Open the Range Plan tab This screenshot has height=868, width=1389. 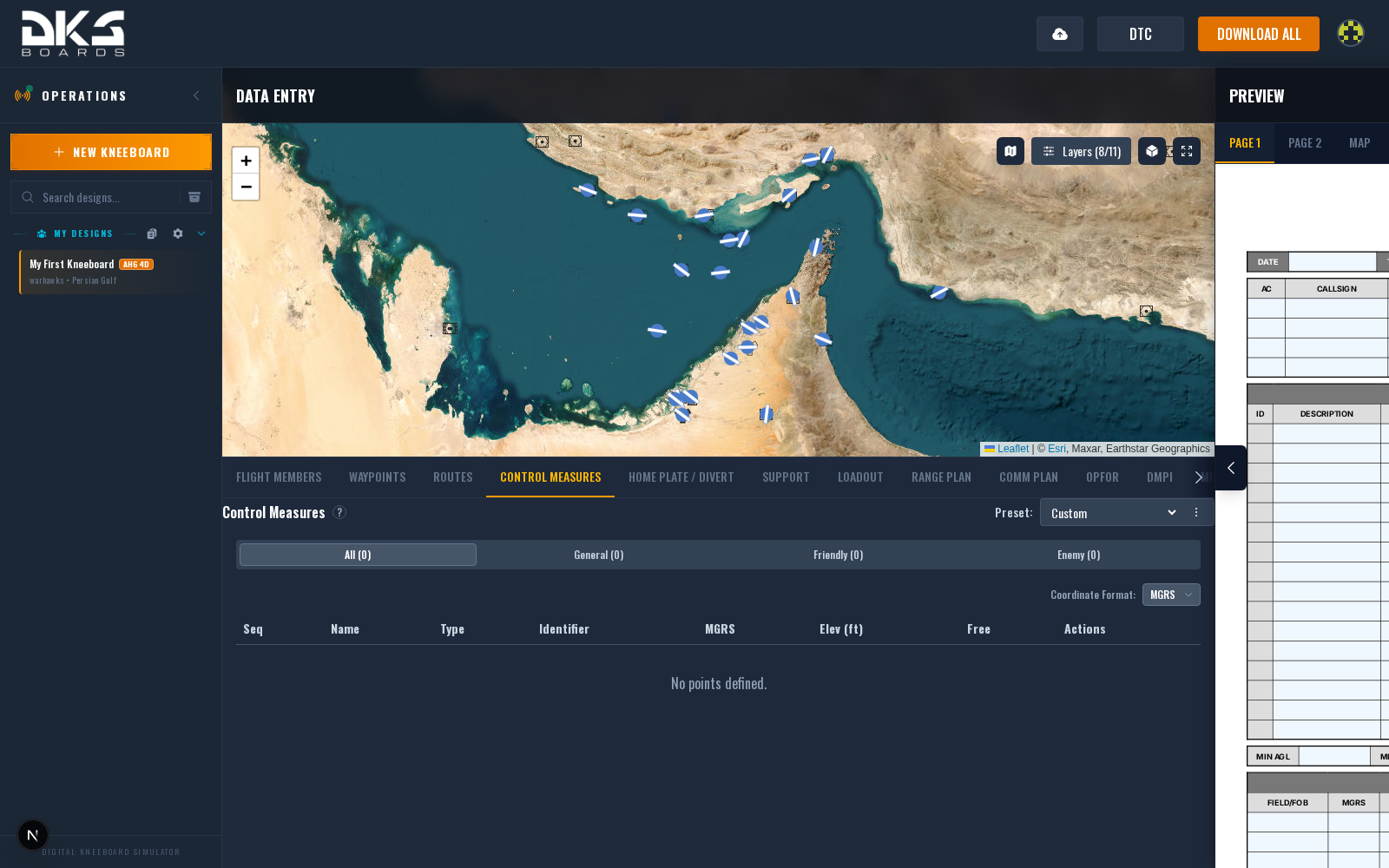click(x=941, y=477)
